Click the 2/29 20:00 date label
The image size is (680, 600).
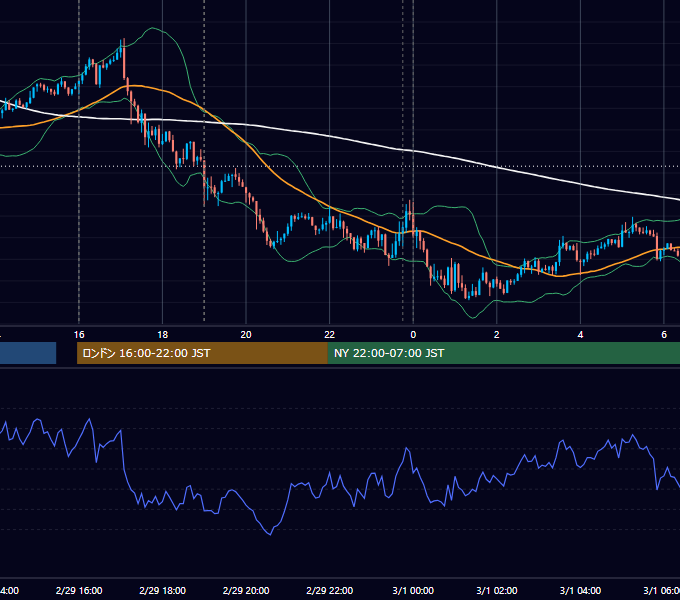click(246, 590)
